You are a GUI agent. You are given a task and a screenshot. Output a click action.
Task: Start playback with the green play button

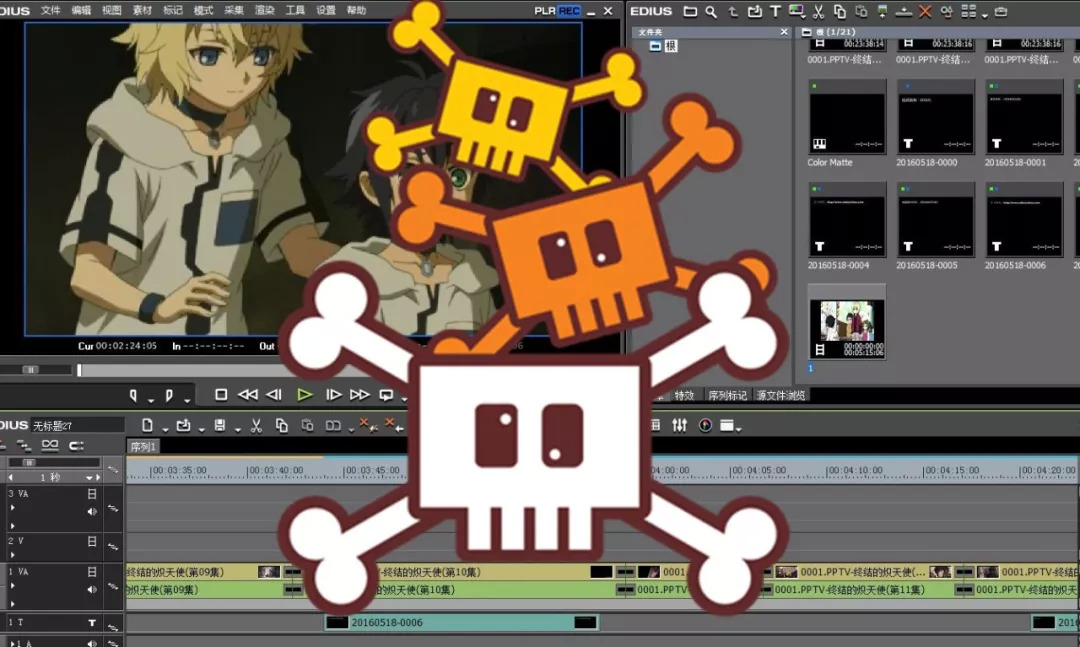[304, 395]
